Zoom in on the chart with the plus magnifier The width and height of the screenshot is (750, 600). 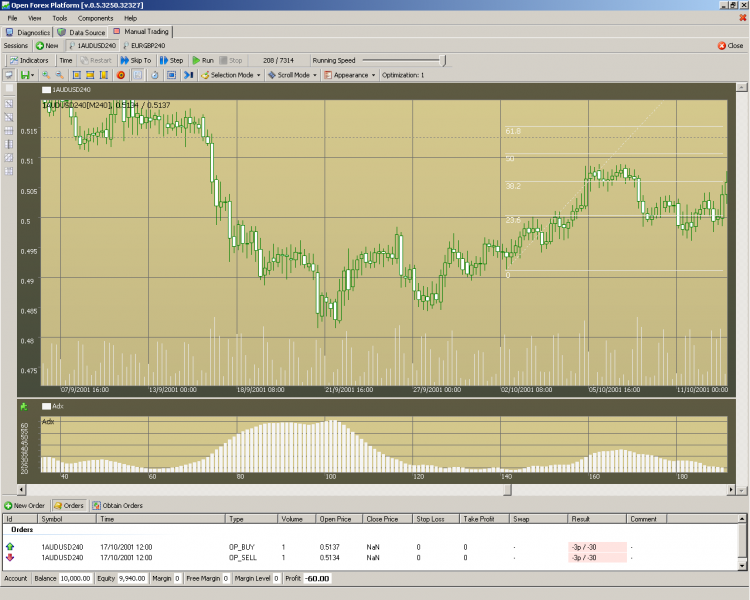pos(46,75)
